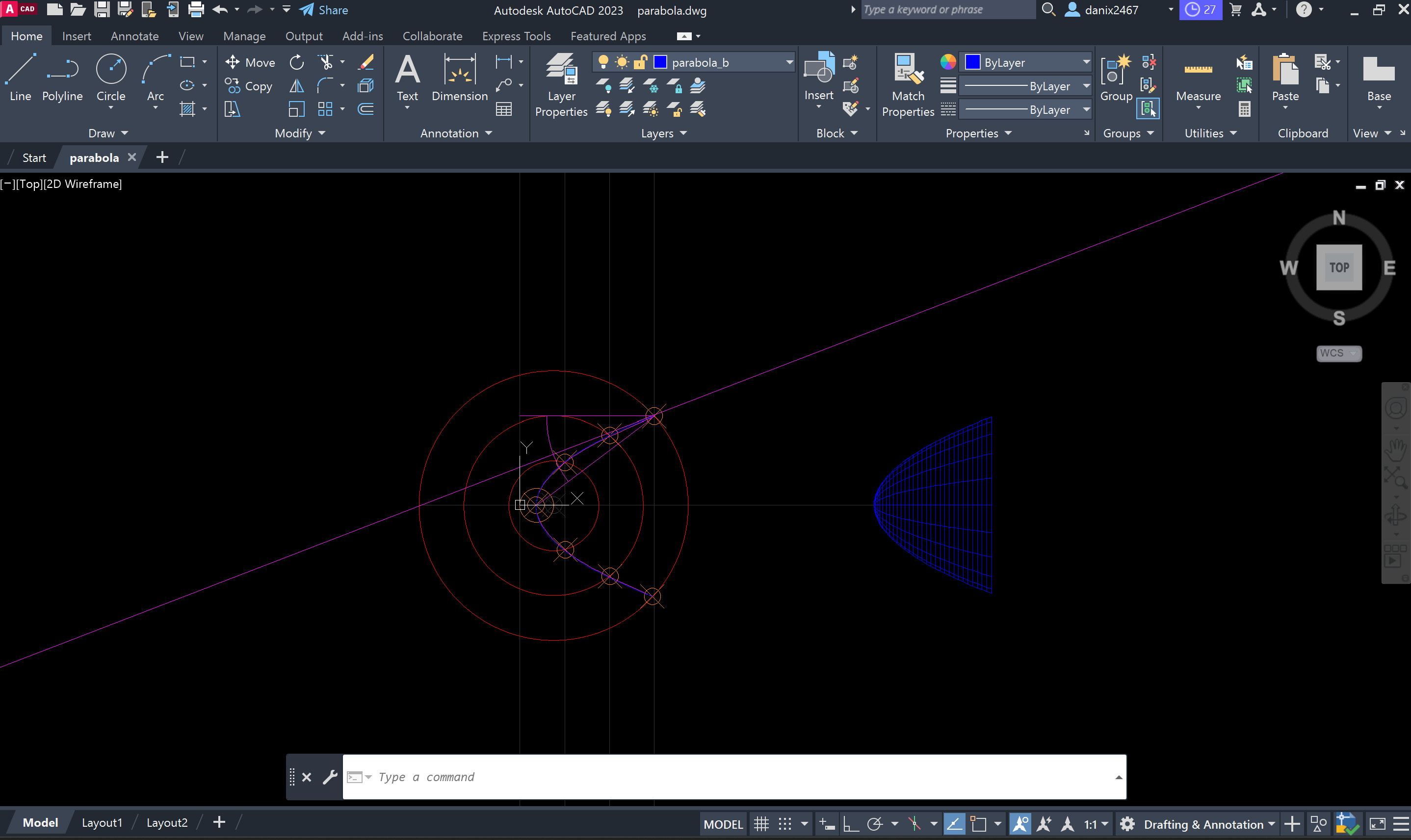This screenshot has height=840, width=1411.
Task: Toggle the layer lightbulb on/off icon
Action: coord(603,62)
